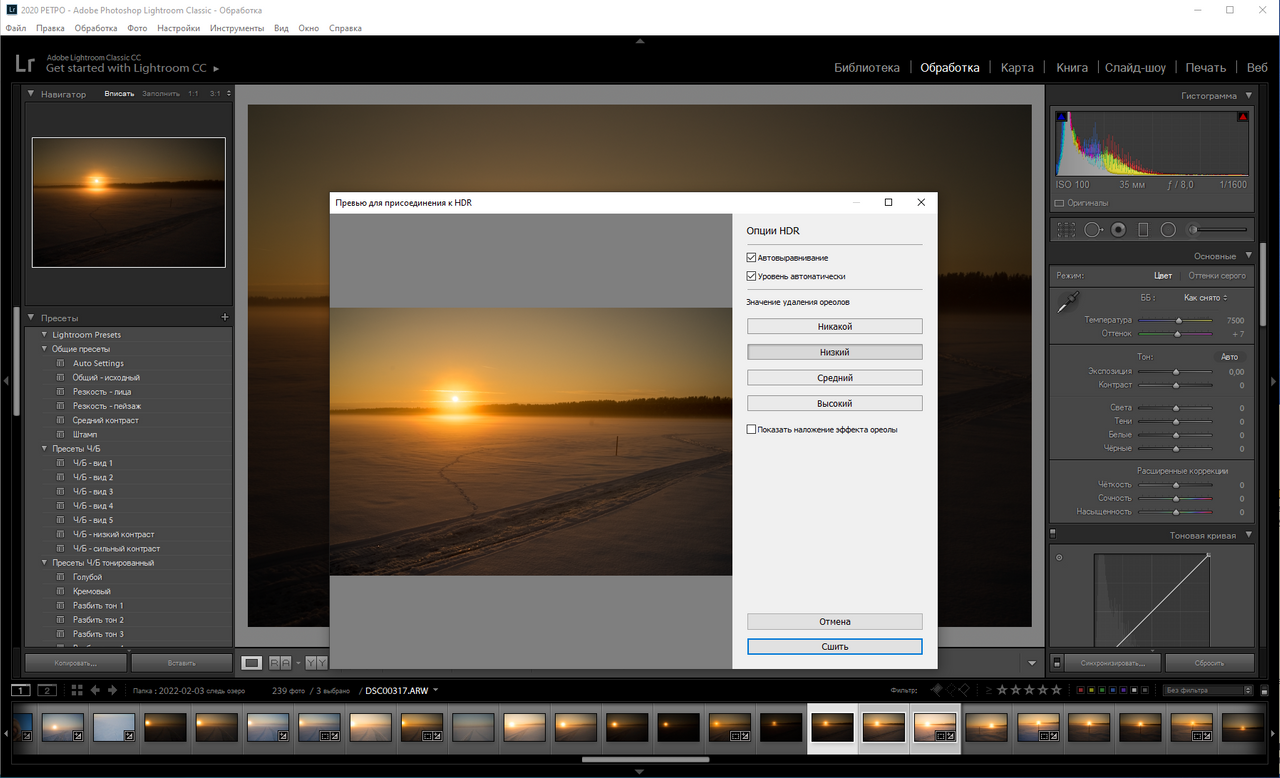This screenshot has height=778, width=1280.
Task: Click the Сбросить button
Action: click(x=1208, y=663)
